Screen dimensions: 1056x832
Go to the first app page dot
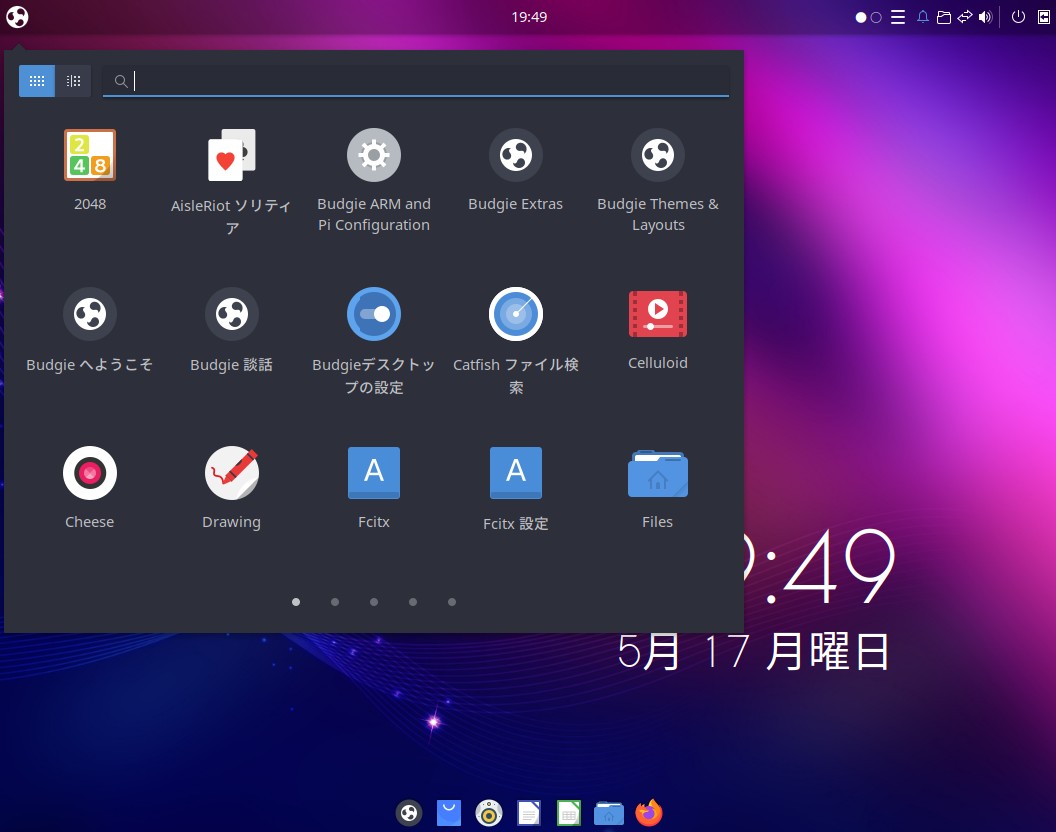(296, 602)
